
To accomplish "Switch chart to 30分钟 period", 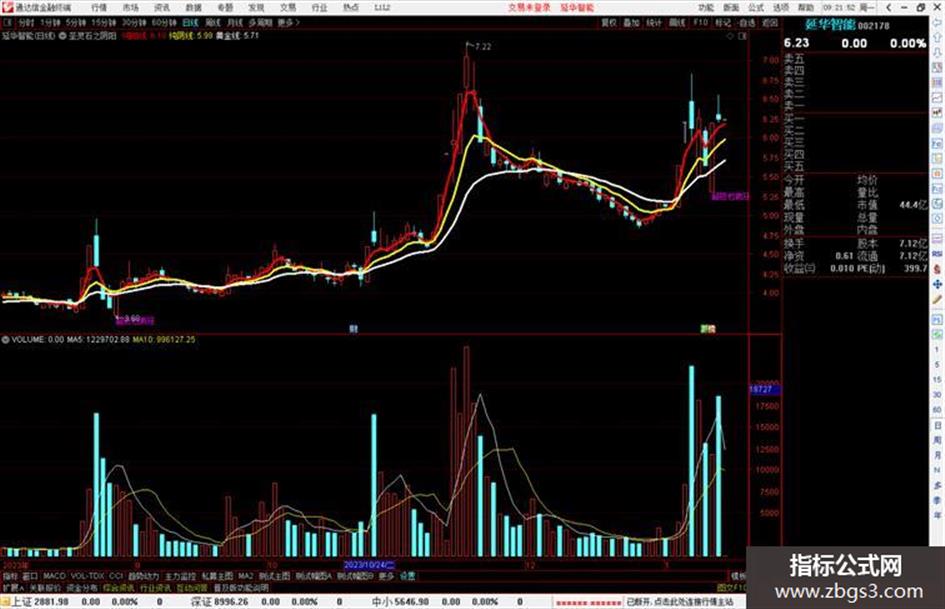I will pyautogui.click(x=134, y=23).
